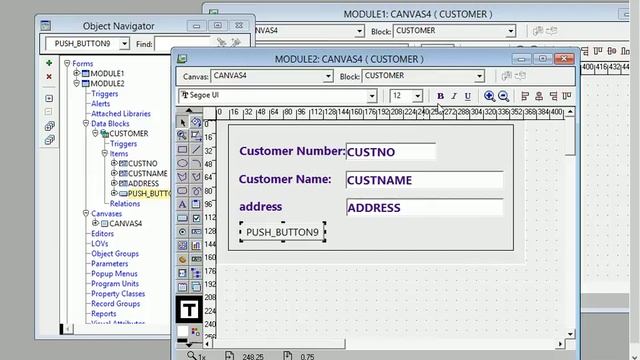The height and width of the screenshot is (360, 640).
Task: Select the Freehand drawing tool
Action: (196, 191)
